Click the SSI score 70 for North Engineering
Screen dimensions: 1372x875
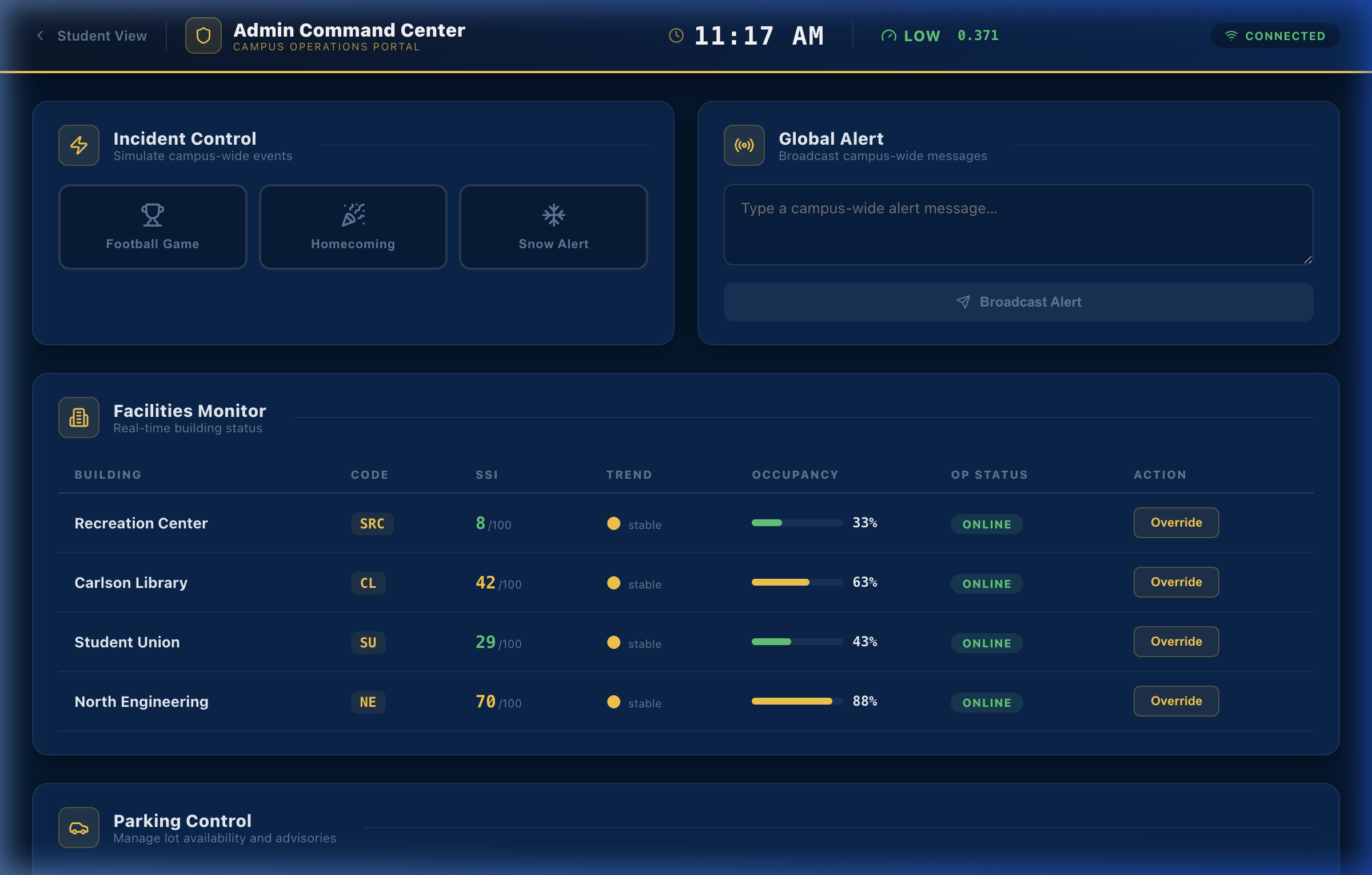(486, 701)
